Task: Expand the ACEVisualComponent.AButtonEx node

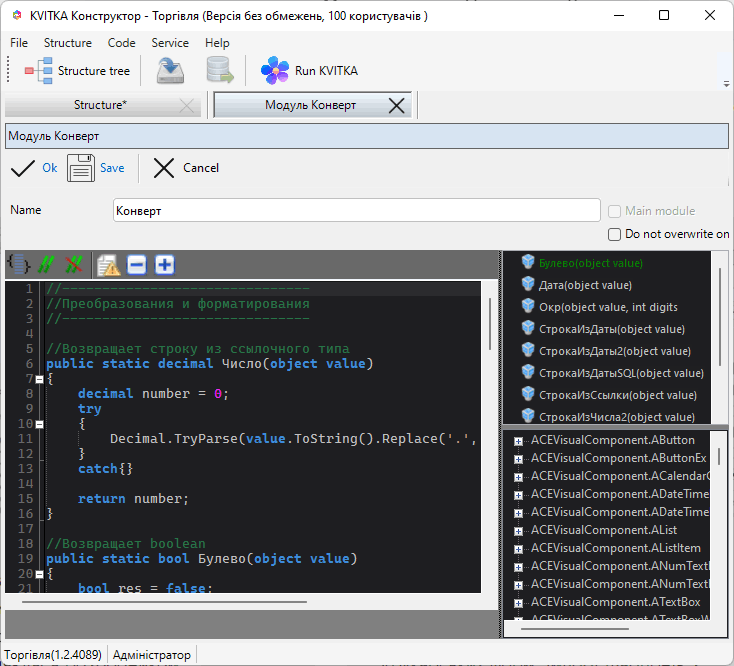Action: coord(518,459)
